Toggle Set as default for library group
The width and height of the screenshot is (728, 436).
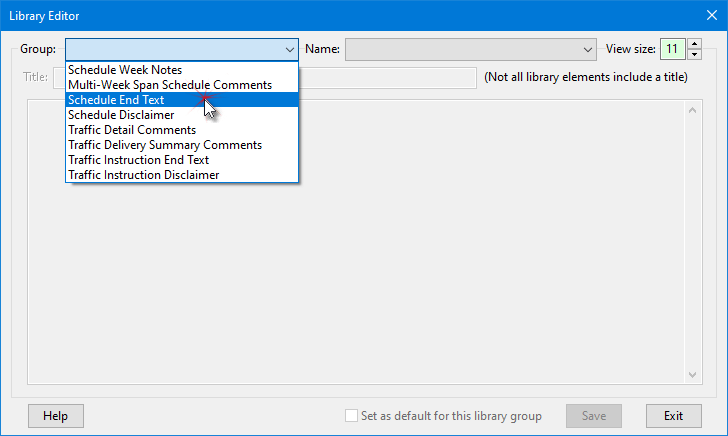351,416
